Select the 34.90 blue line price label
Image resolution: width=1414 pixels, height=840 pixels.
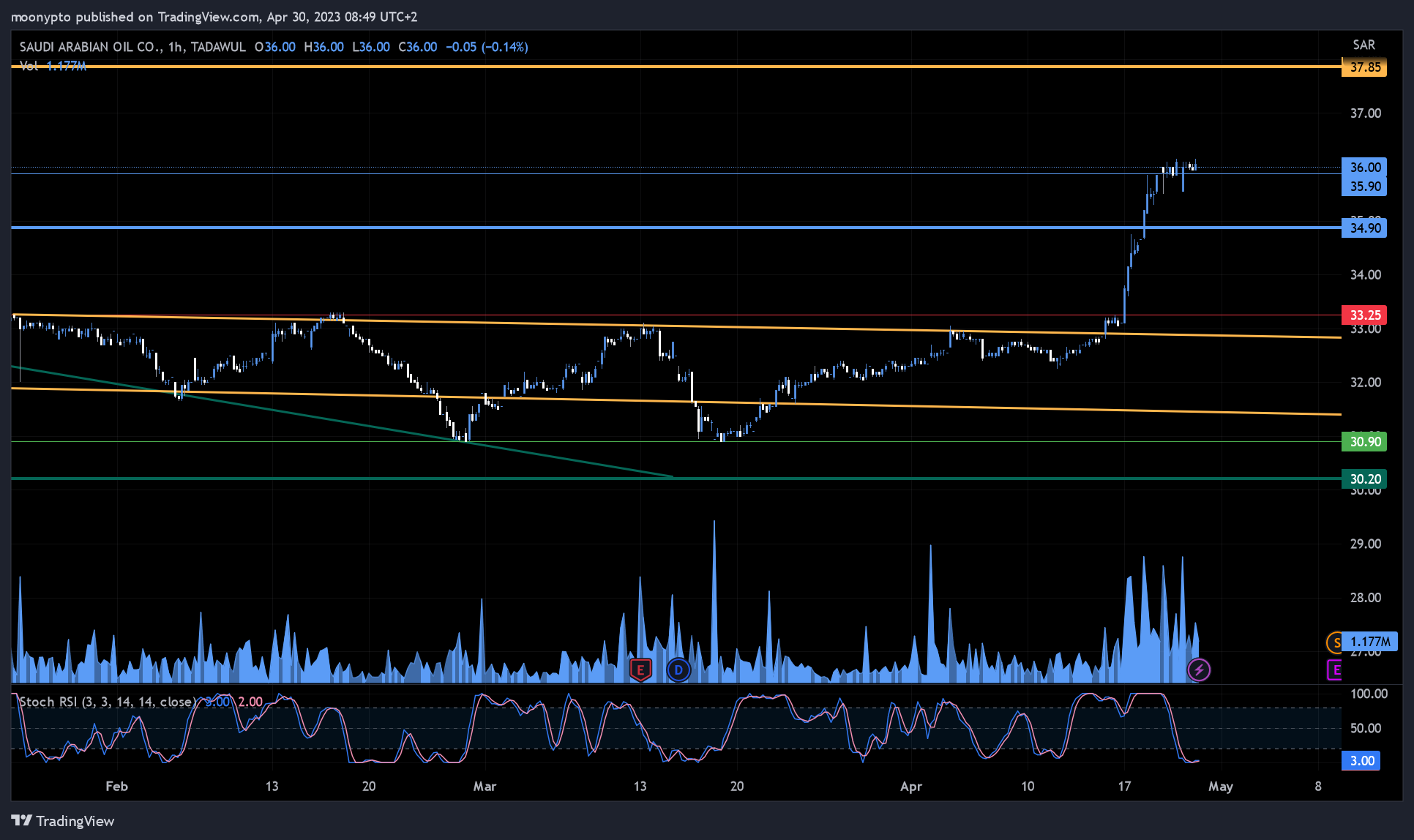(1365, 228)
